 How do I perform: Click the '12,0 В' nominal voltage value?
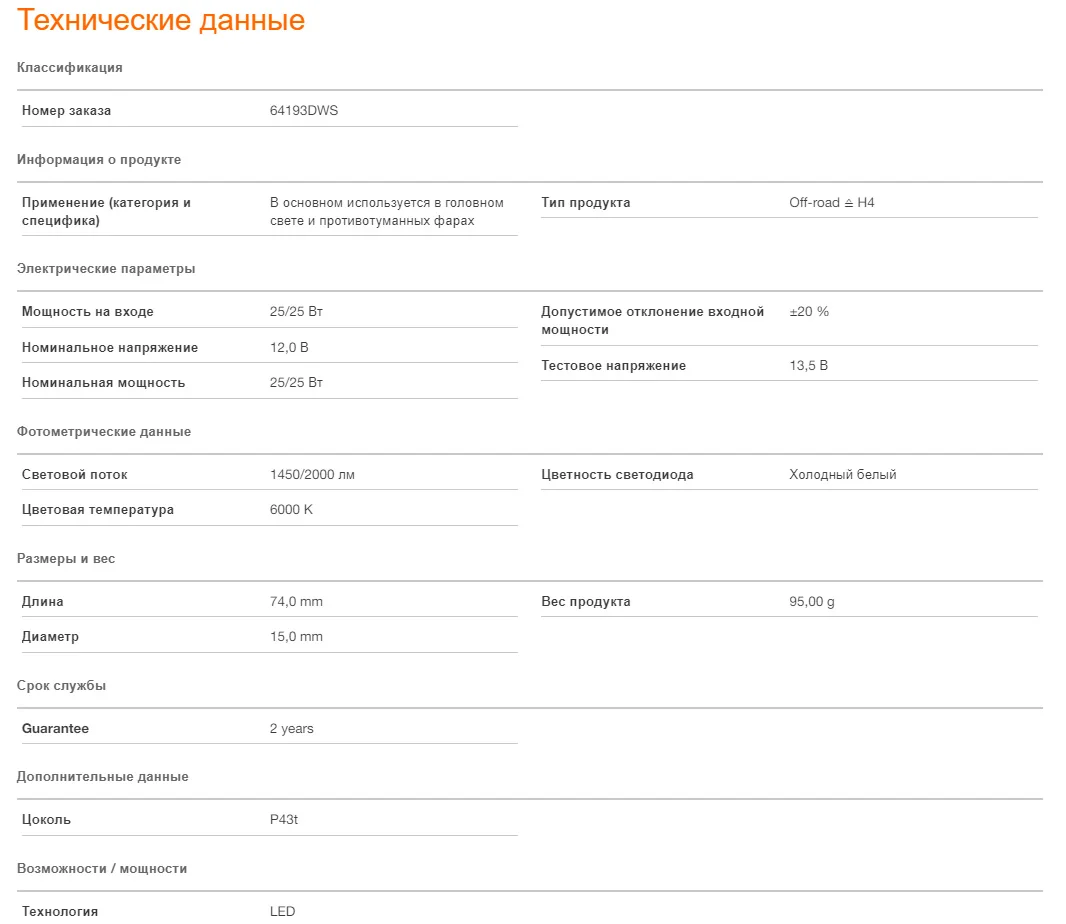pos(289,347)
